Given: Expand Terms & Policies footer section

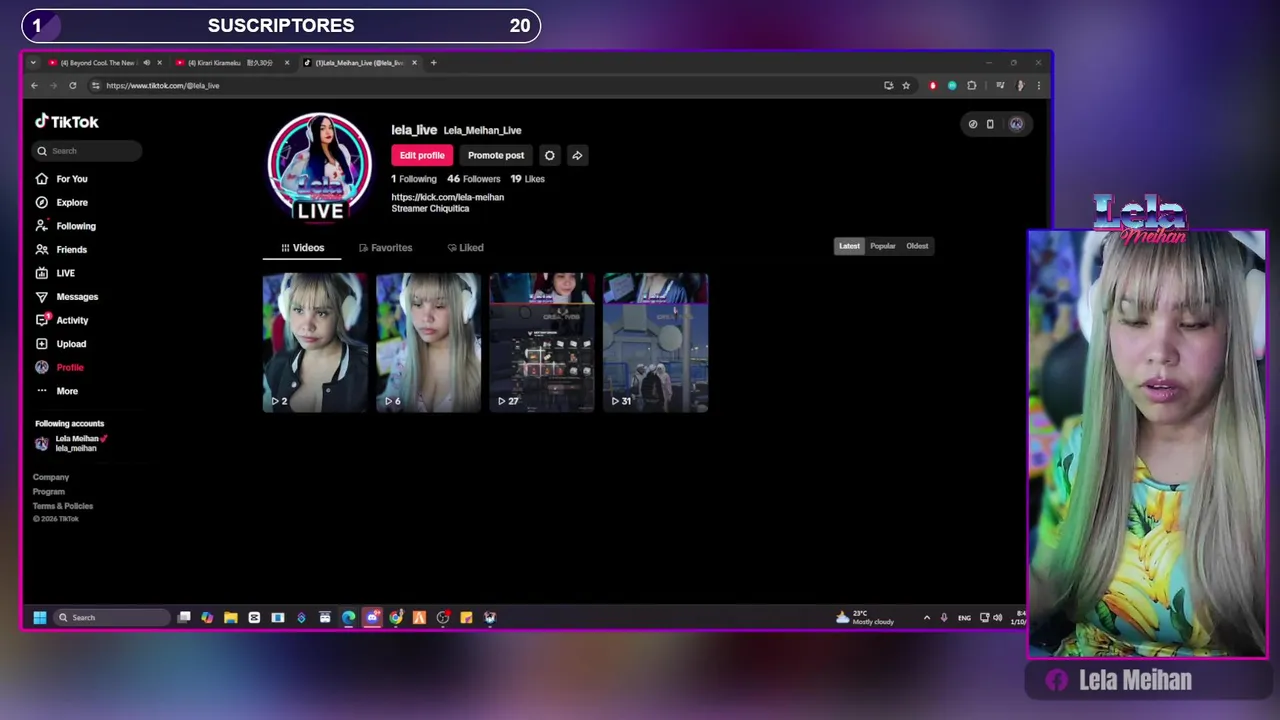Looking at the screenshot, I should click(62, 506).
